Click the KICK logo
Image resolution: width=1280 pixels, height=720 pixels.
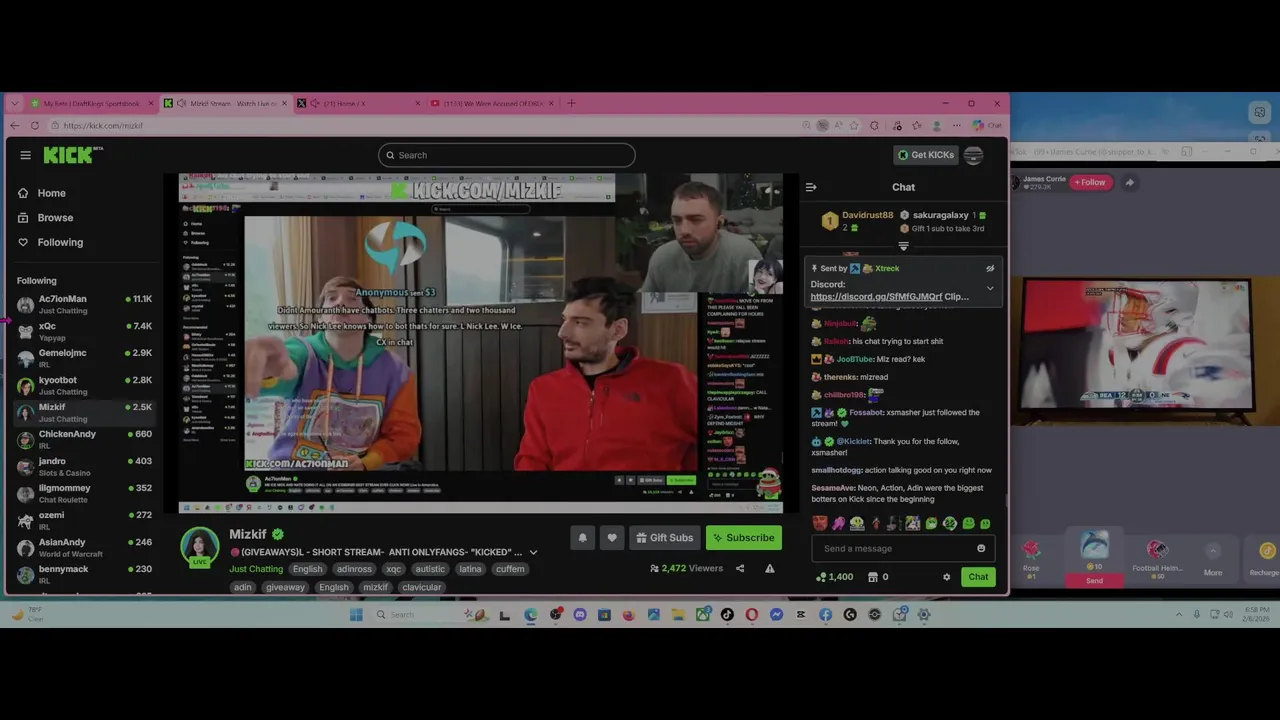(73, 154)
